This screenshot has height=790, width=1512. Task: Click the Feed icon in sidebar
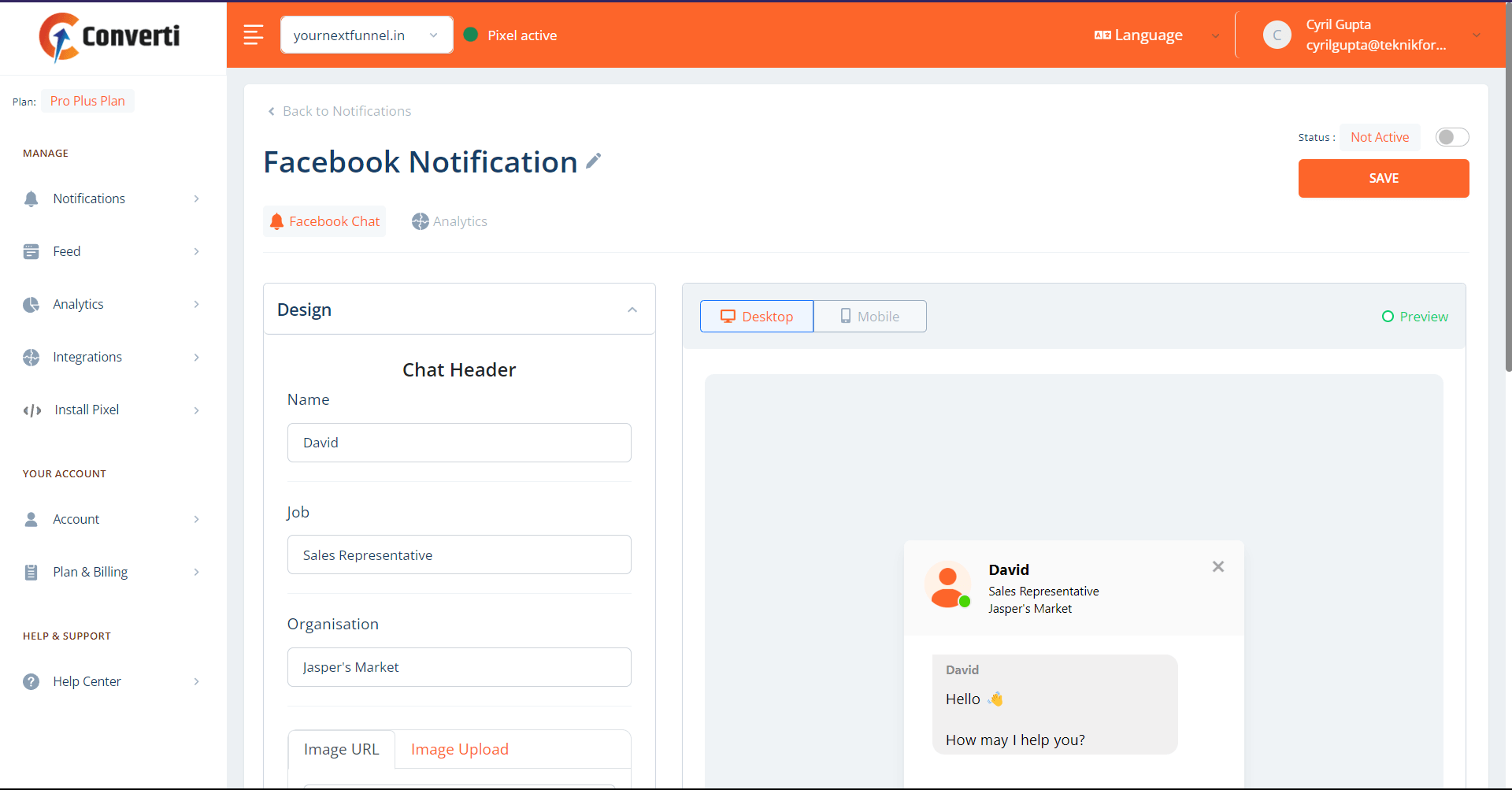[31, 251]
